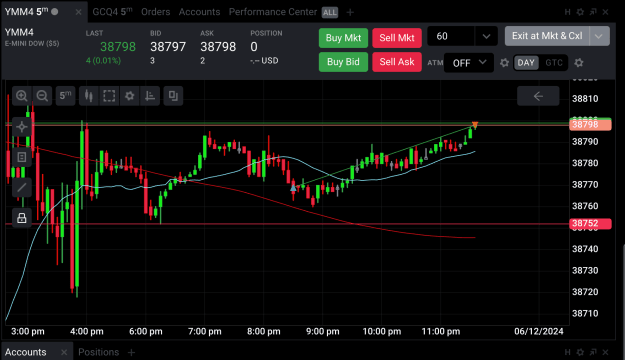Zoom out on the chart

(x=42, y=96)
